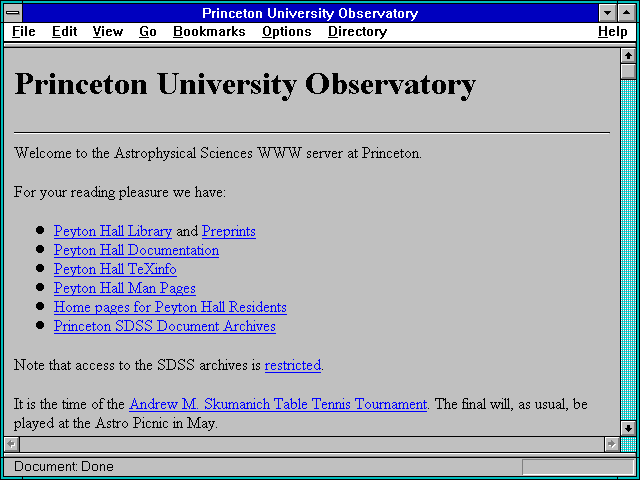Open the Go menu
The image size is (640, 480).
click(x=148, y=32)
